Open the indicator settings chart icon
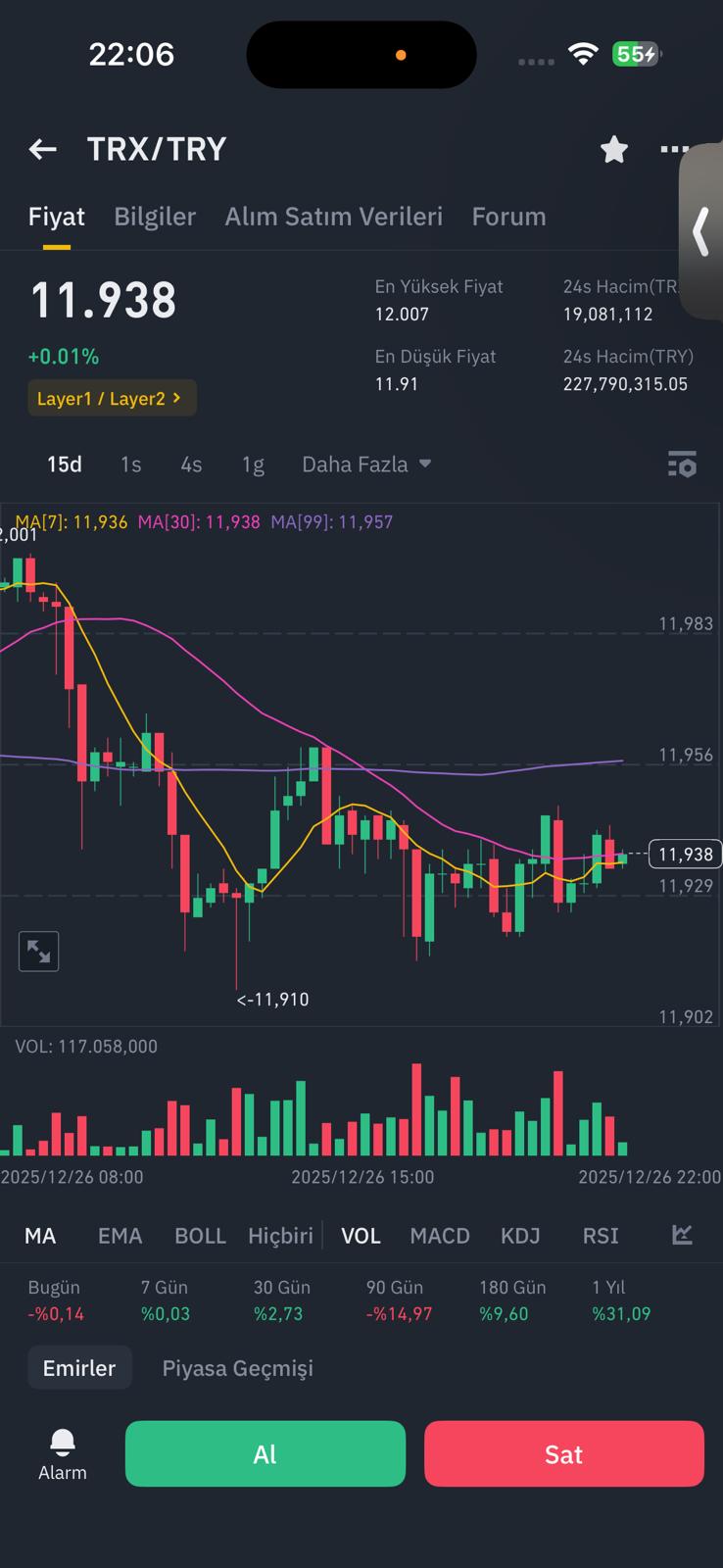The image size is (723, 1568). [683, 1235]
